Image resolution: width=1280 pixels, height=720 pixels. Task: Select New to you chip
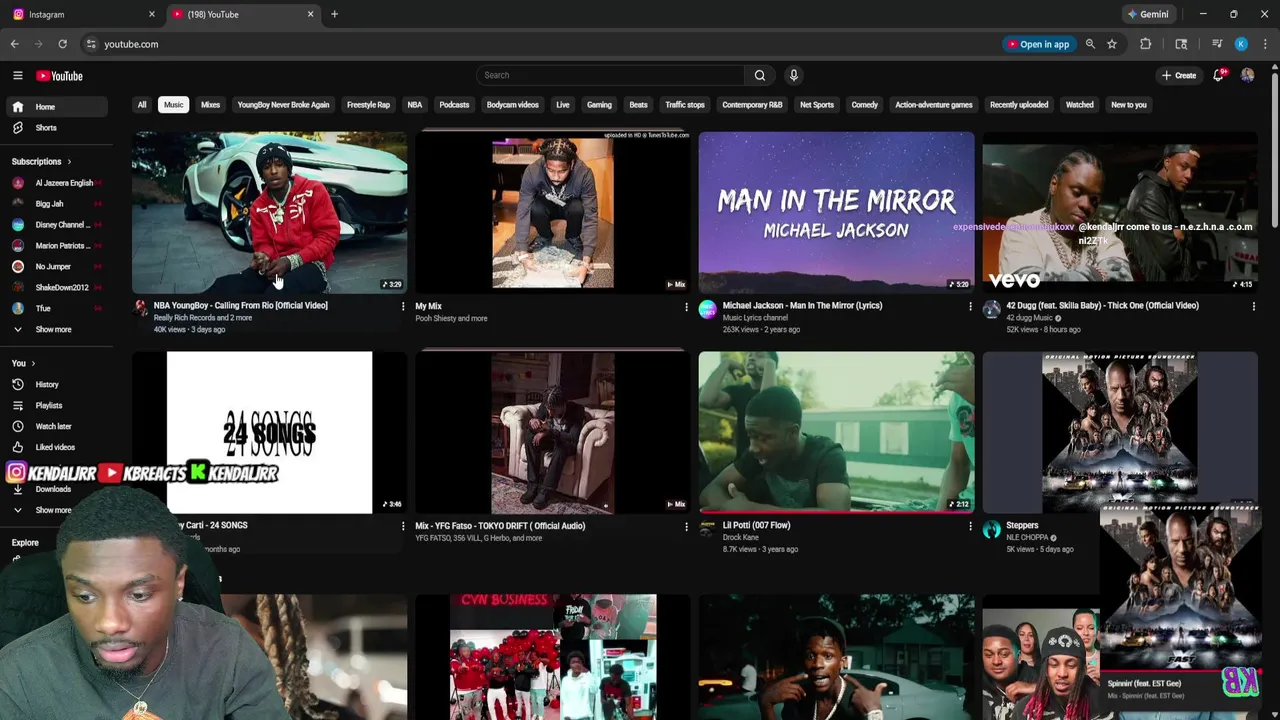pyautogui.click(x=1129, y=105)
